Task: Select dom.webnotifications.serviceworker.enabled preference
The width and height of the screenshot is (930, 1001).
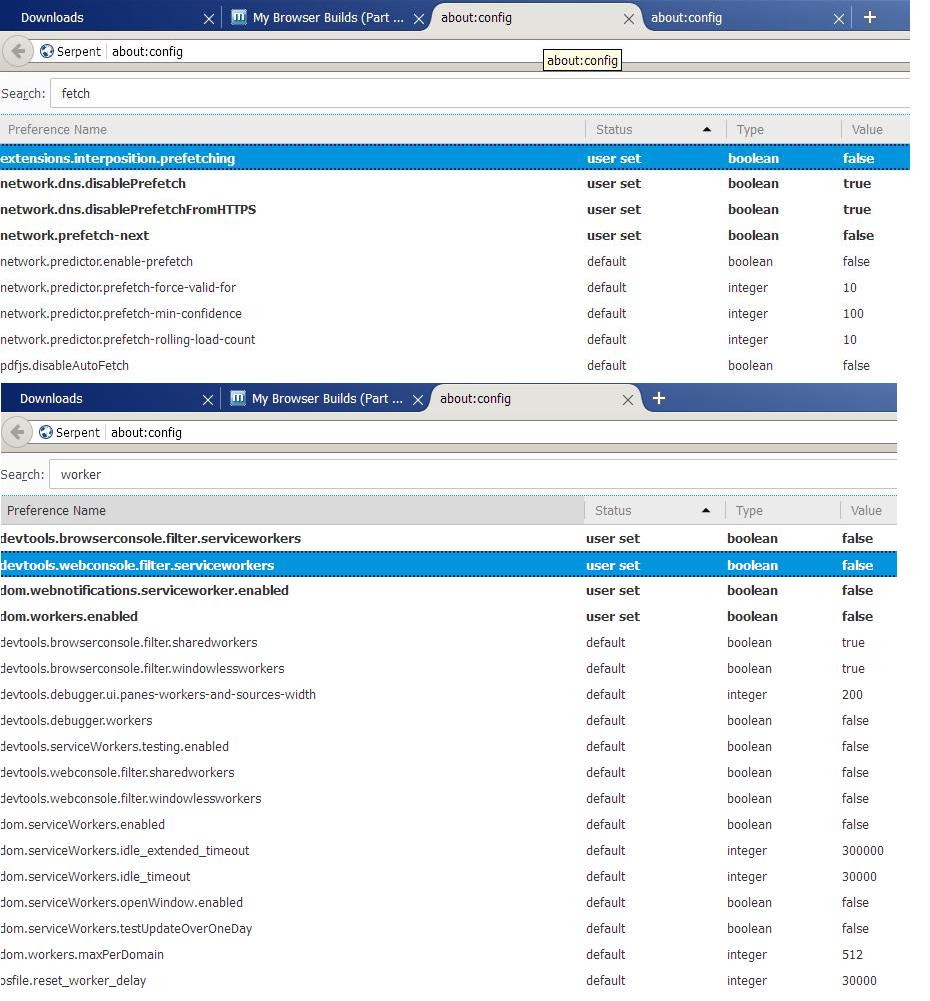Action: [x=448, y=591]
